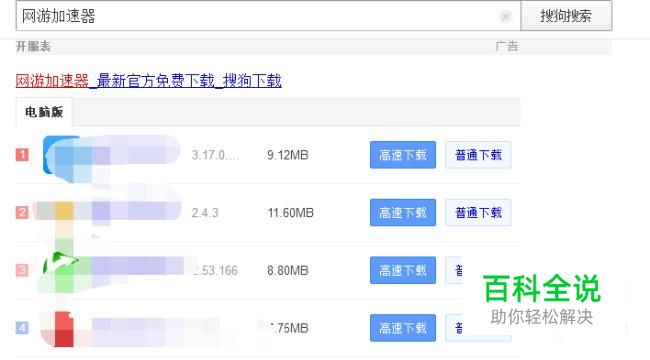This screenshot has width=650, height=360.
Task: Click the rank 4 number badge
Action: 22,328
